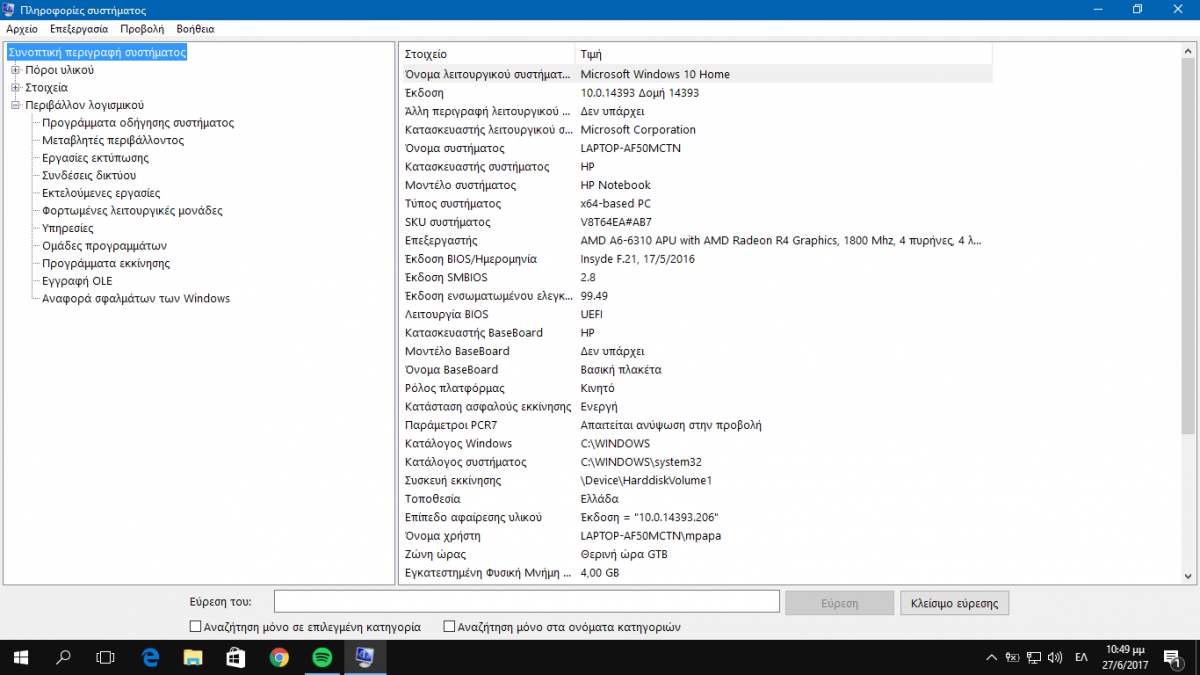Screen dimensions: 1200x675
Task: Select Προγράμματα οδήγησης συστήματος
Action: click(x=138, y=123)
